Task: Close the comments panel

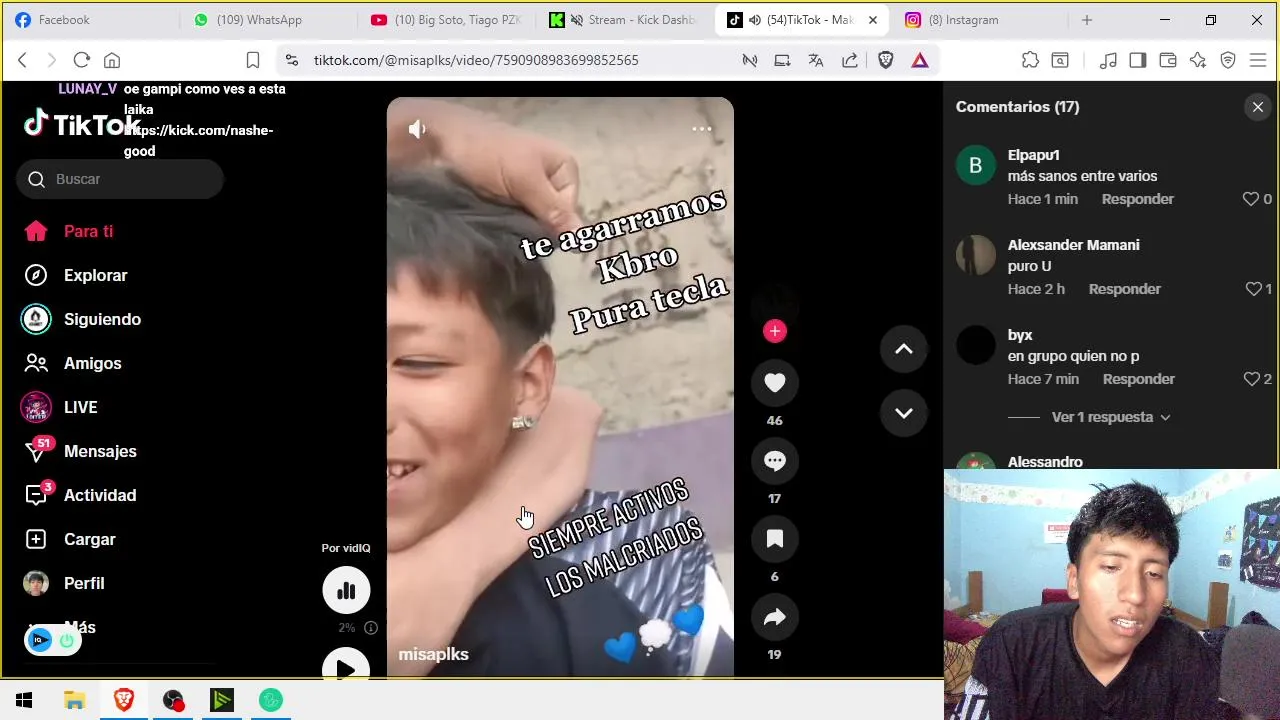Action: (x=1258, y=107)
